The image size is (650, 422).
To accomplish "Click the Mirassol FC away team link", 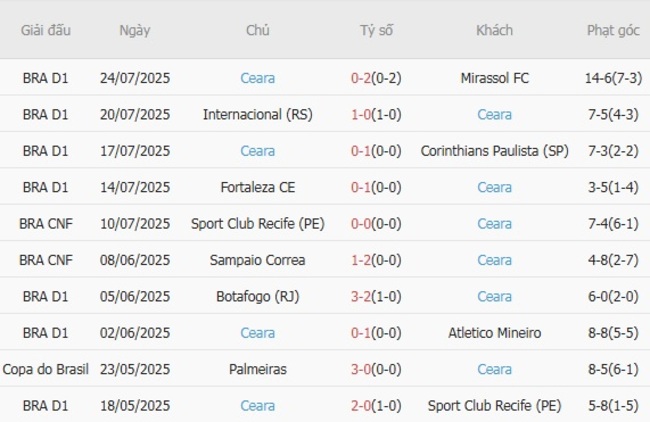I will pos(494,78).
